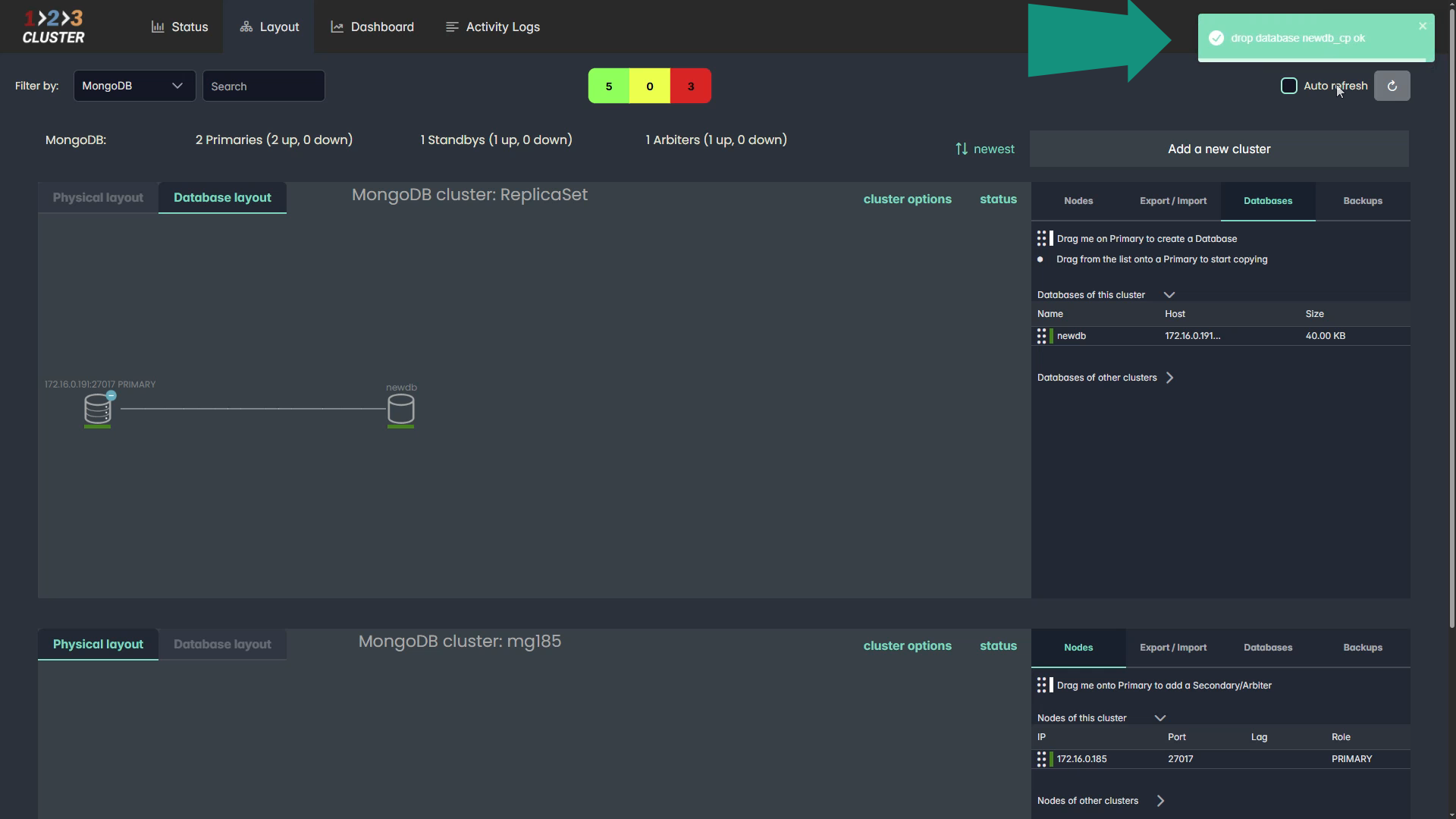The width and height of the screenshot is (1456, 819).
Task: Select the newdb database cylinder icon
Action: coord(400,409)
